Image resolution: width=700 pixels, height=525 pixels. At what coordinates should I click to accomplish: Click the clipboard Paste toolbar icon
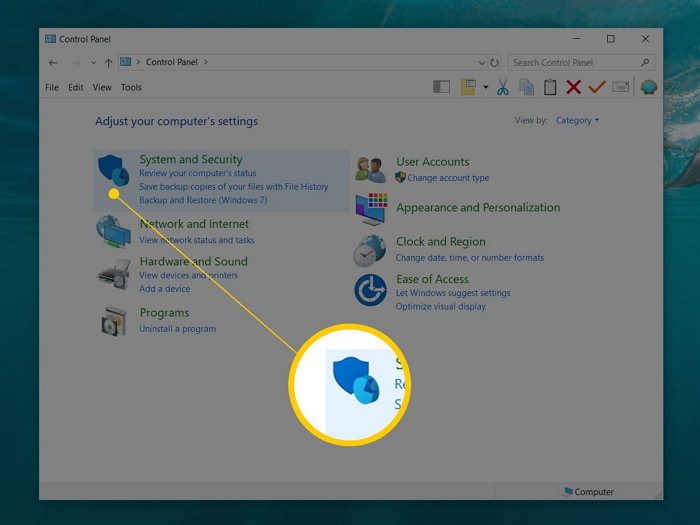[x=550, y=88]
